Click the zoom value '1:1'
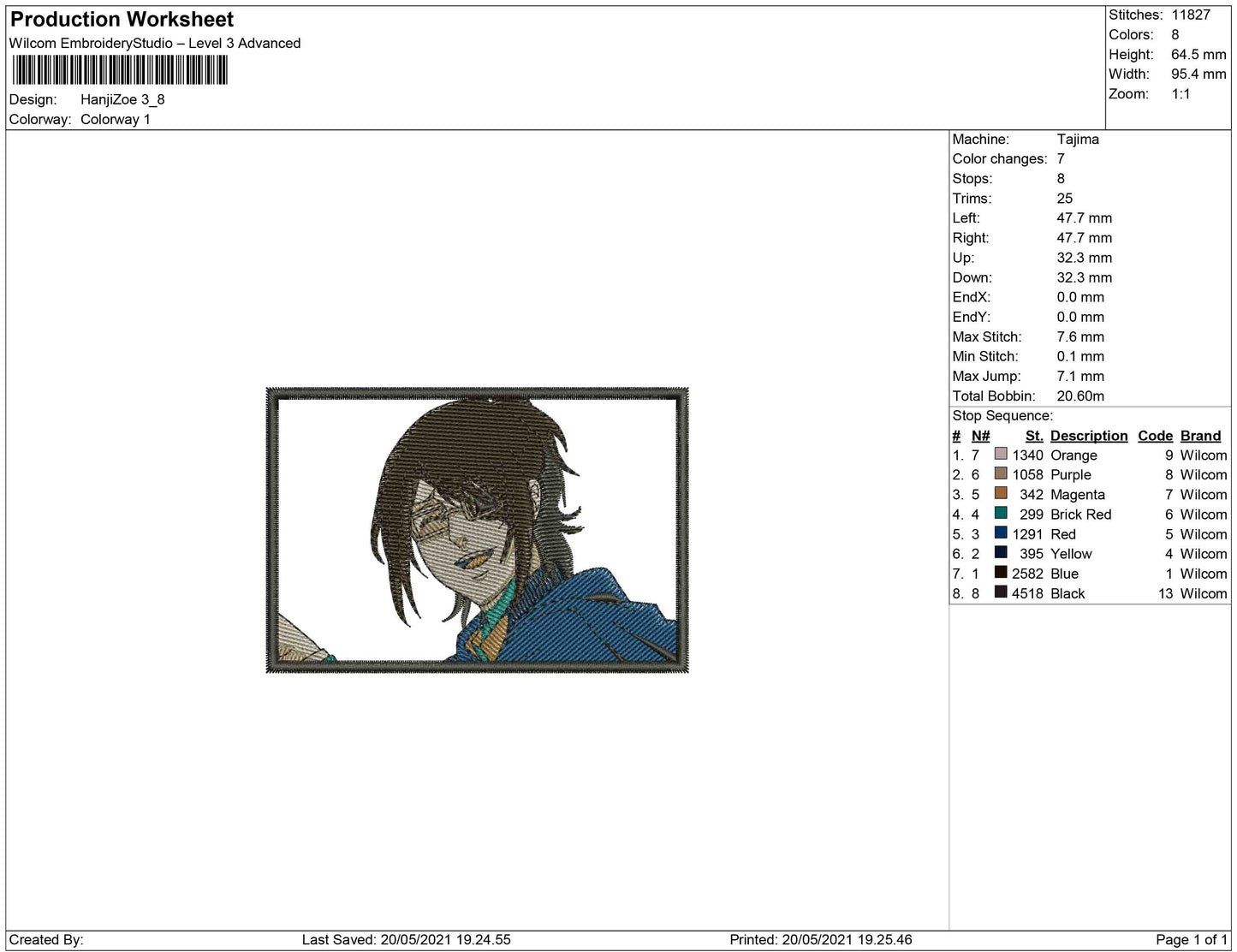Image resolution: width=1237 pixels, height=952 pixels. pyautogui.click(x=1181, y=93)
